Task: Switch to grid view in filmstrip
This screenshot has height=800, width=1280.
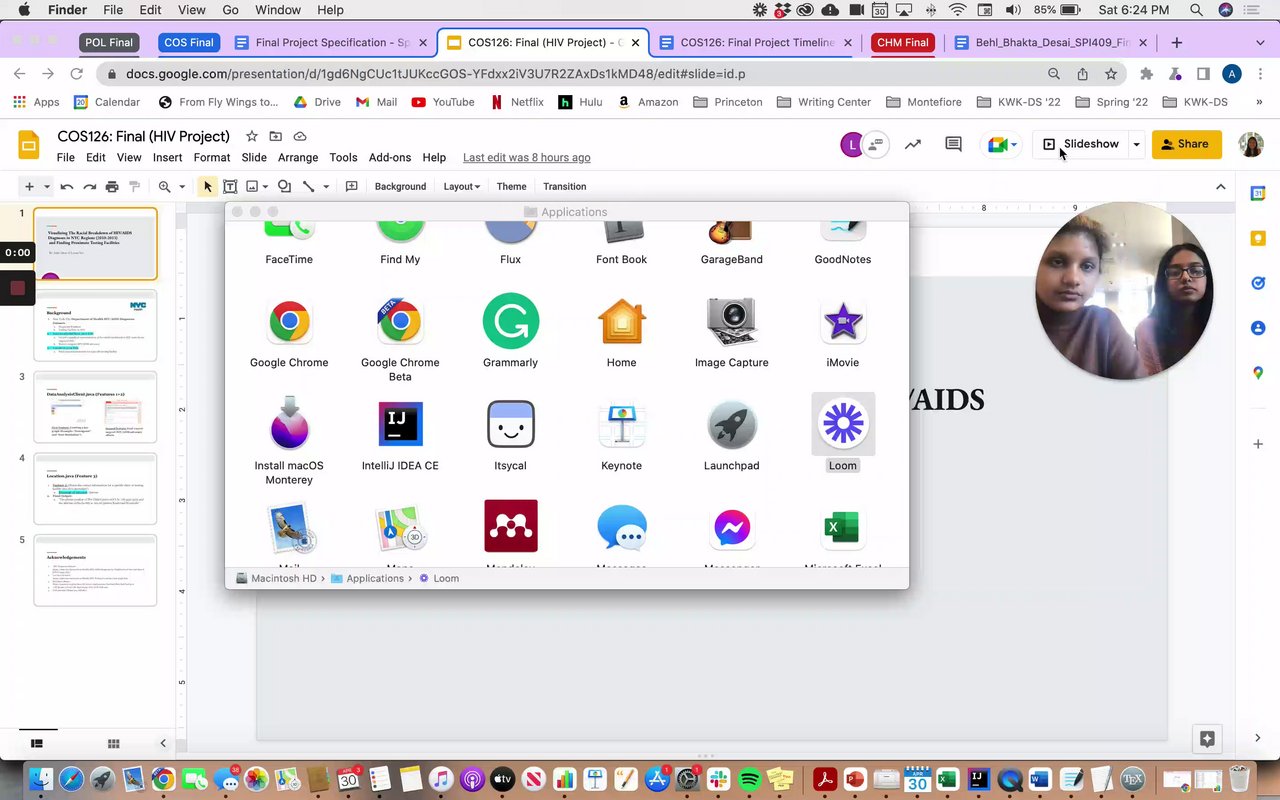Action: click(113, 743)
